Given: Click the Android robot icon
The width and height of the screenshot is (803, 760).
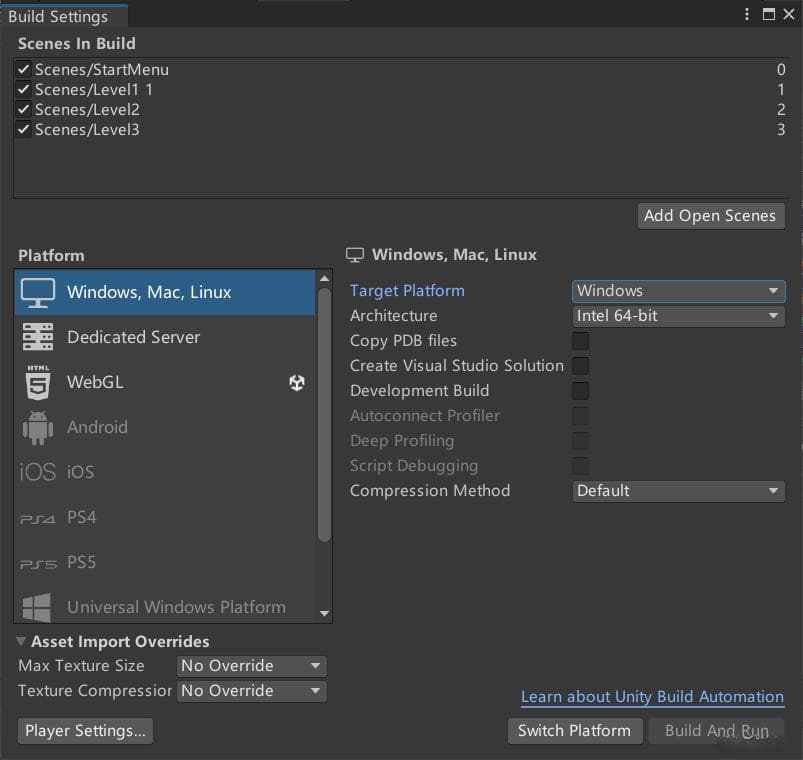Looking at the screenshot, I should [38, 427].
